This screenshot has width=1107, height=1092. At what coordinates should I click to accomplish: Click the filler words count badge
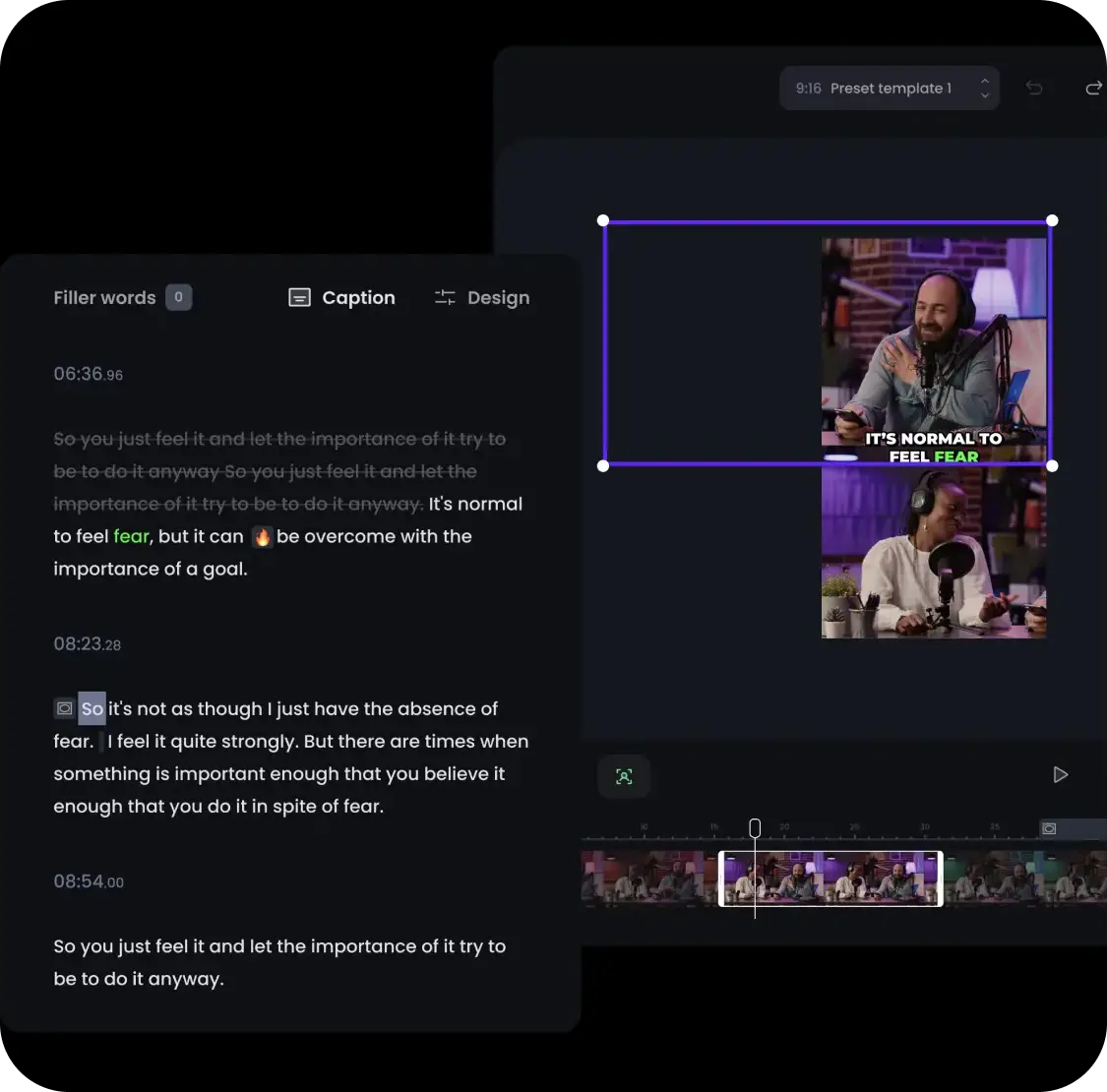coord(178,296)
